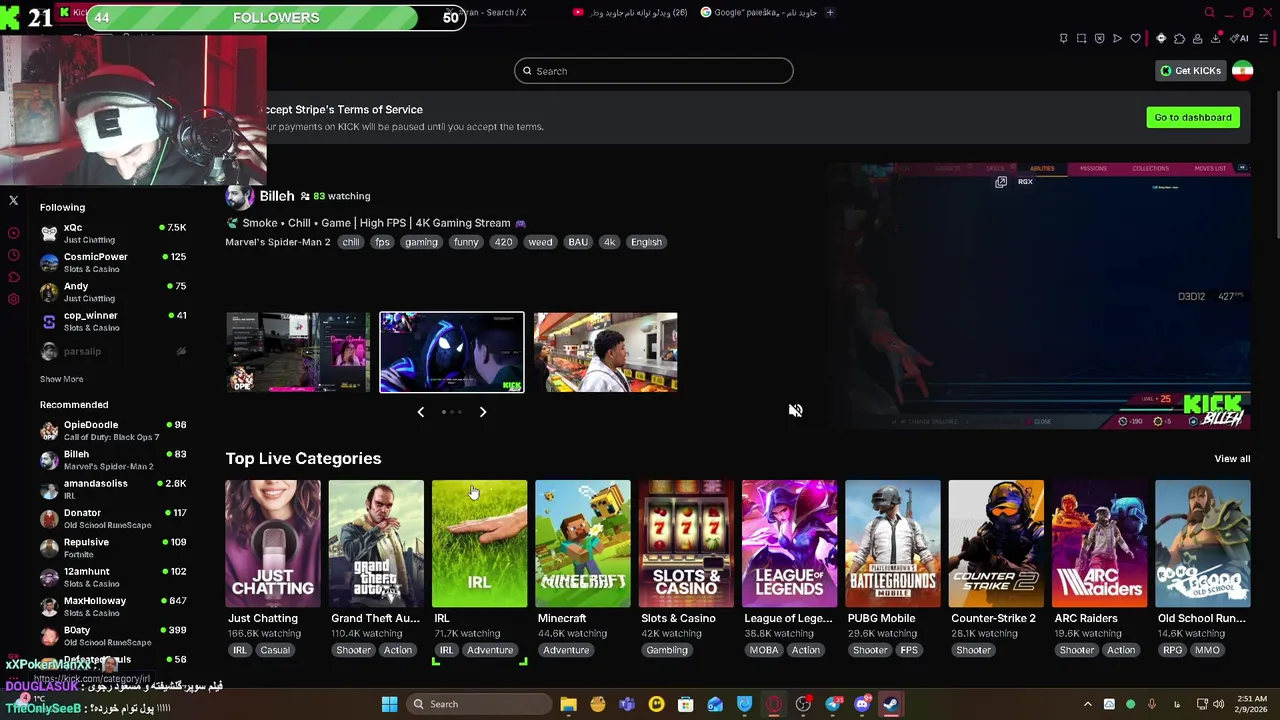Click the heart bookmark icon in toolbar
Image resolution: width=1280 pixels, height=720 pixels.
click(1135, 38)
